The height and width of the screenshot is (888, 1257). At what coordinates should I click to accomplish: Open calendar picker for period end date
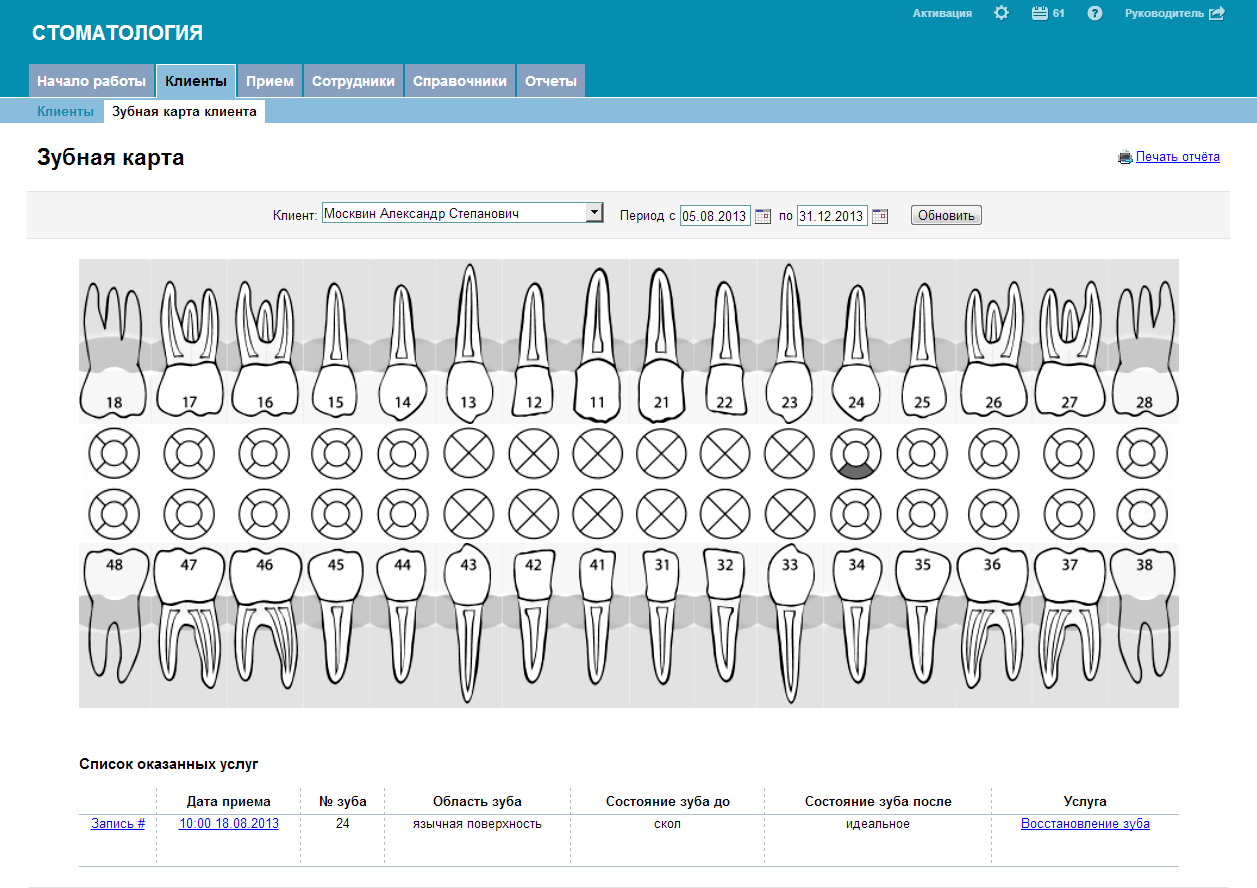[880, 216]
